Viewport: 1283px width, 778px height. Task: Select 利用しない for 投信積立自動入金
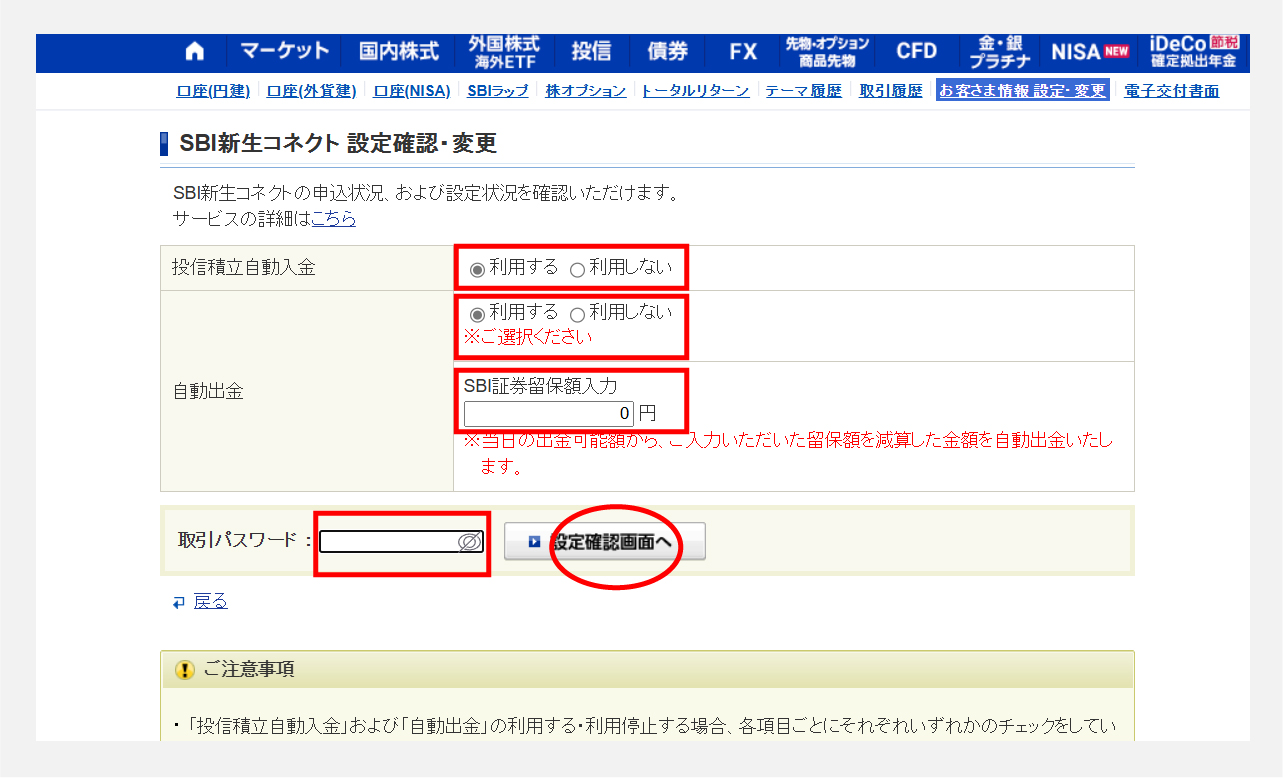point(577,269)
